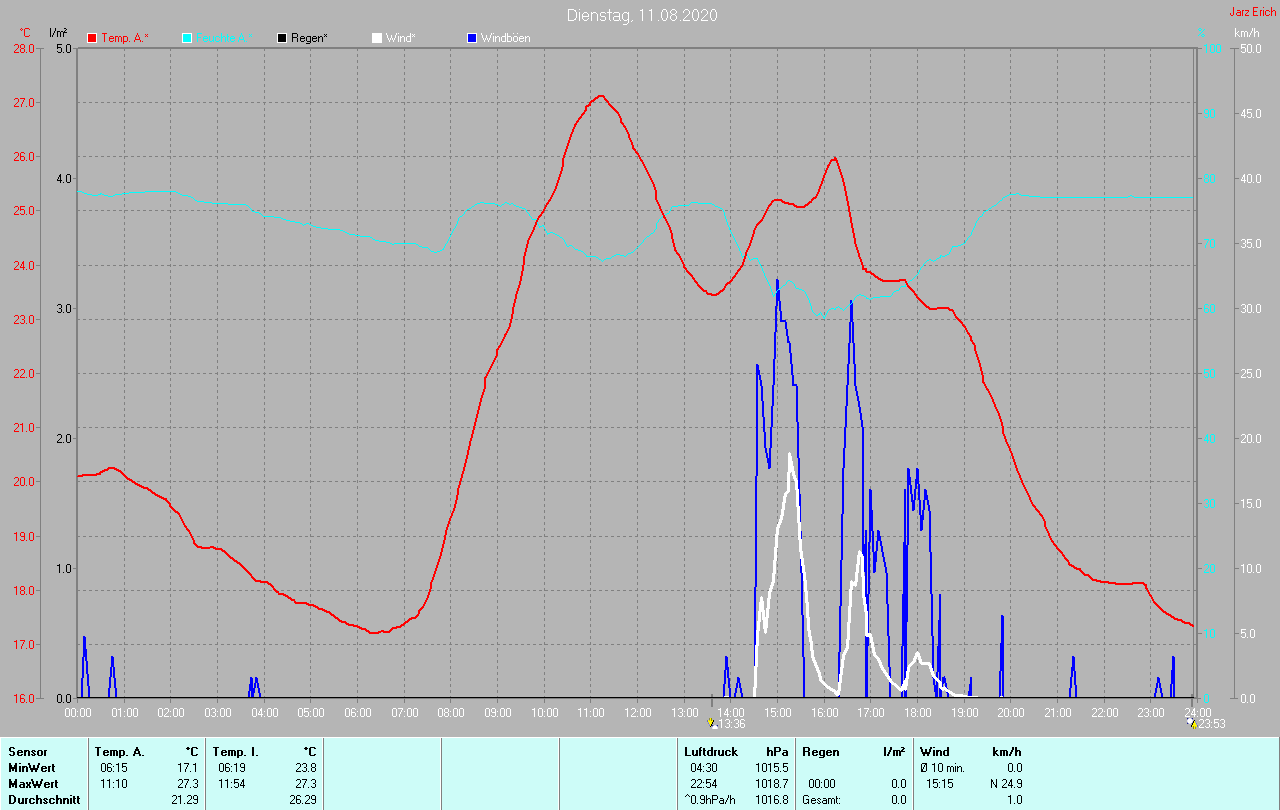The image size is (1280, 810).
Task: Select the 18:00 time axis label
Action: coord(917,712)
